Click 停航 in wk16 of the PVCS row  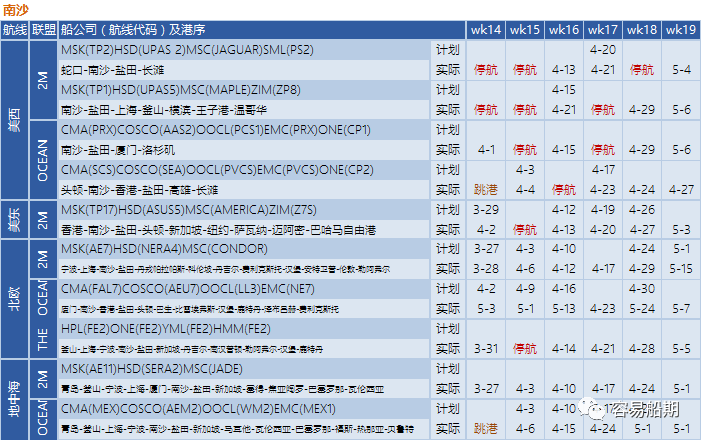click(x=564, y=190)
